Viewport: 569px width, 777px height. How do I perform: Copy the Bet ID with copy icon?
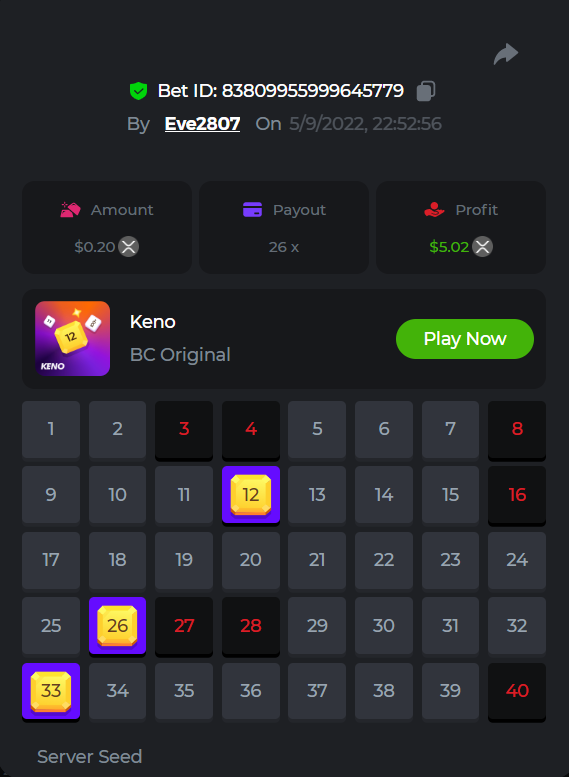coord(426,91)
